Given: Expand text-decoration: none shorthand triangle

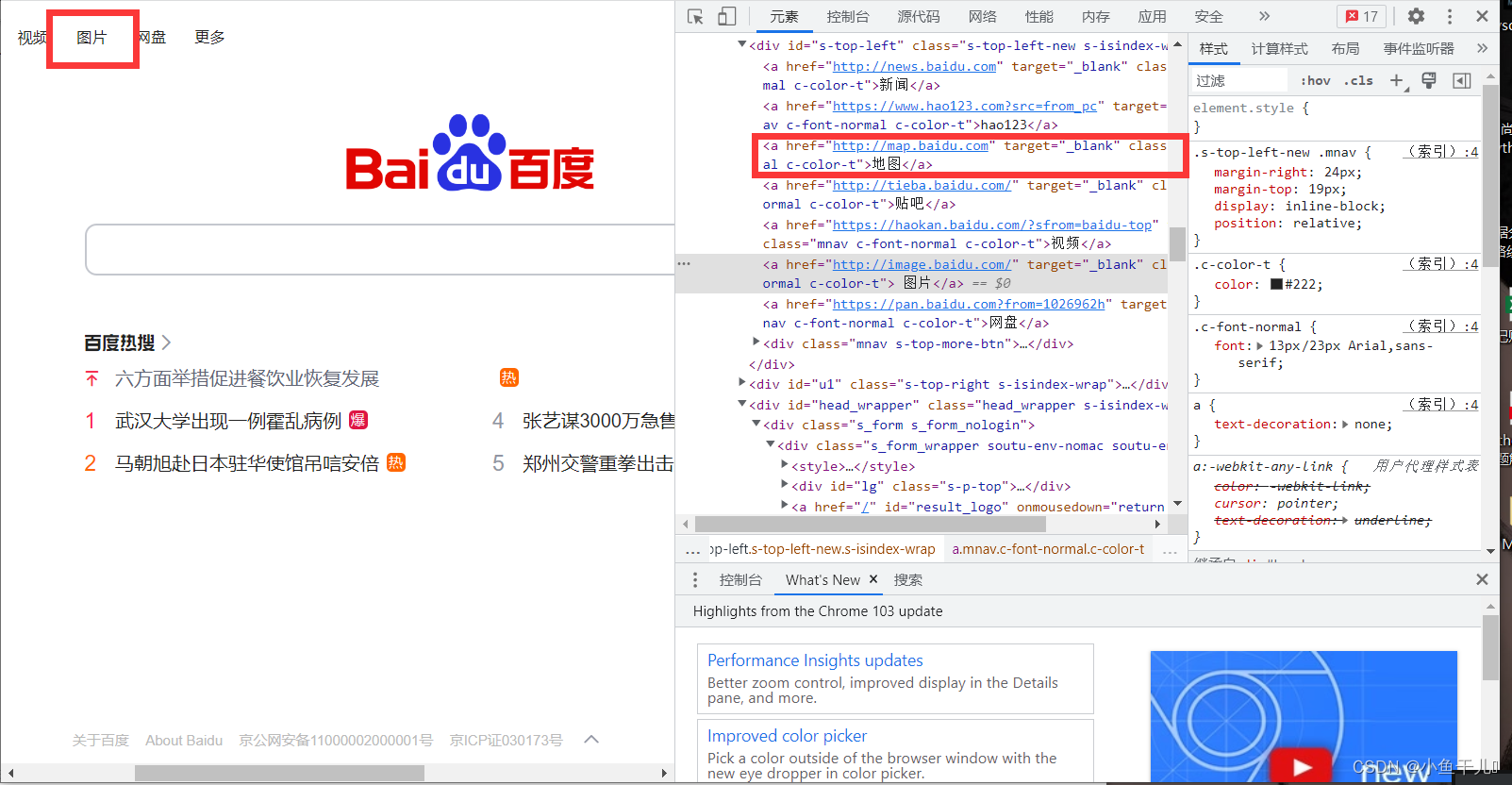Looking at the screenshot, I should [1345, 425].
